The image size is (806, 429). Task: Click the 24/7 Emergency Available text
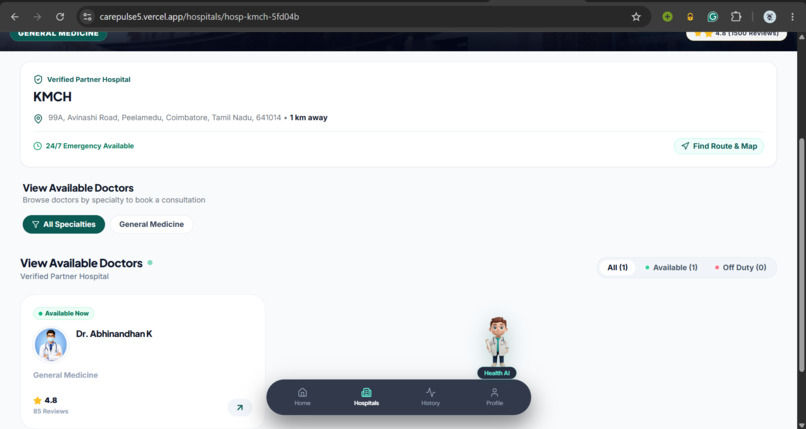point(89,146)
